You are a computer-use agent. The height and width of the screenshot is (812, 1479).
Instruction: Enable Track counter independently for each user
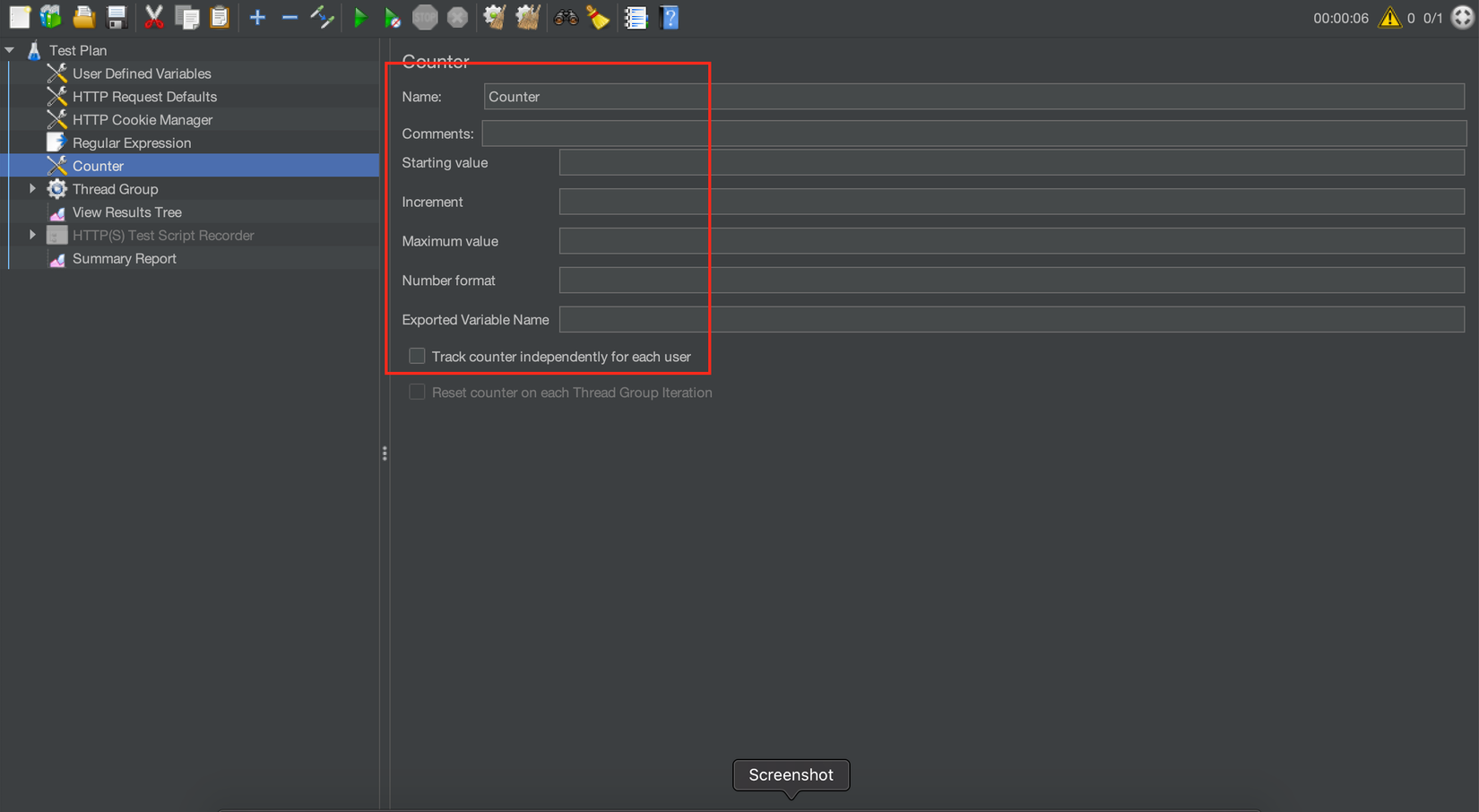417,356
